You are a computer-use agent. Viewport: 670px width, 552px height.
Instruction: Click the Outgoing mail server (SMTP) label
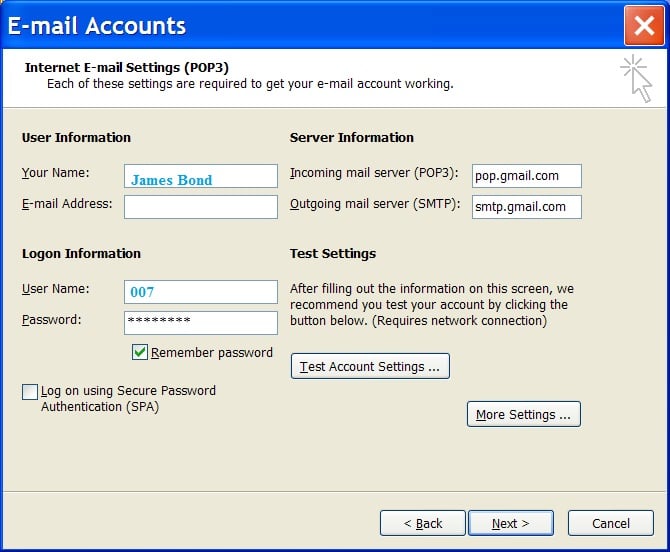coord(375,204)
